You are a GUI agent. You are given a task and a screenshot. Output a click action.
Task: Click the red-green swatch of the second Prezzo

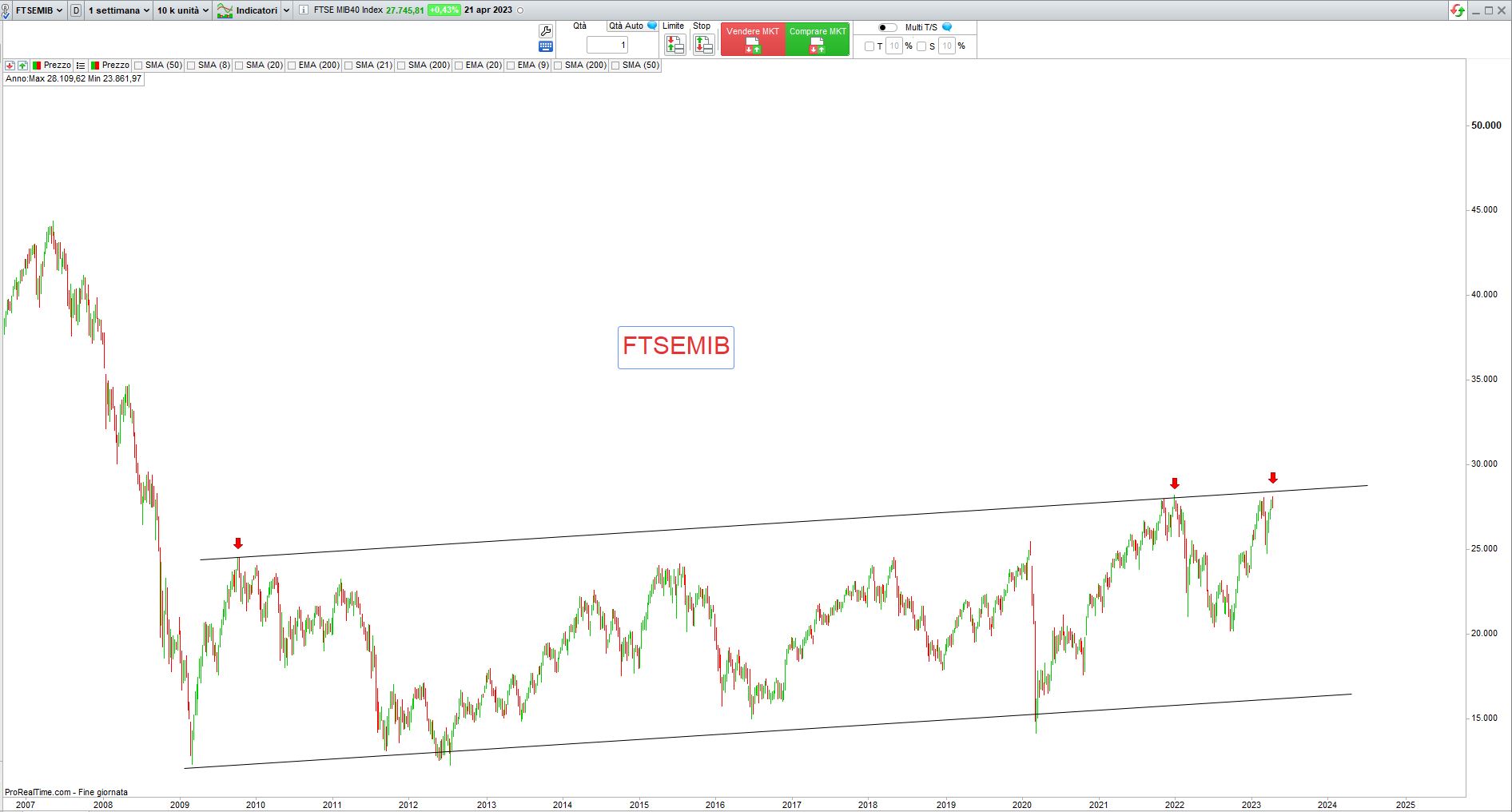point(95,66)
